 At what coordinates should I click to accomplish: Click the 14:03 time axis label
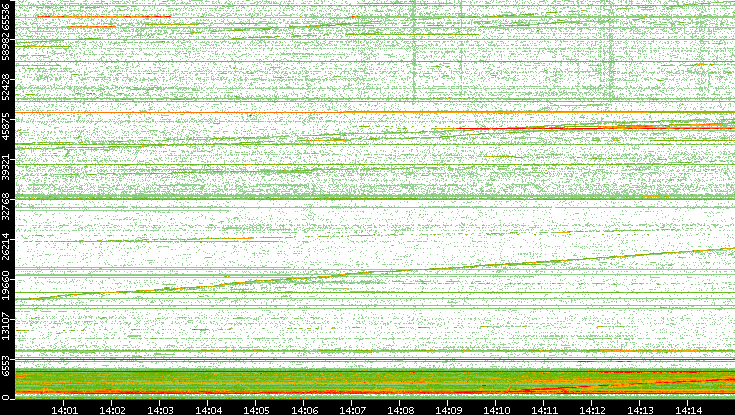click(x=160, y=411)
